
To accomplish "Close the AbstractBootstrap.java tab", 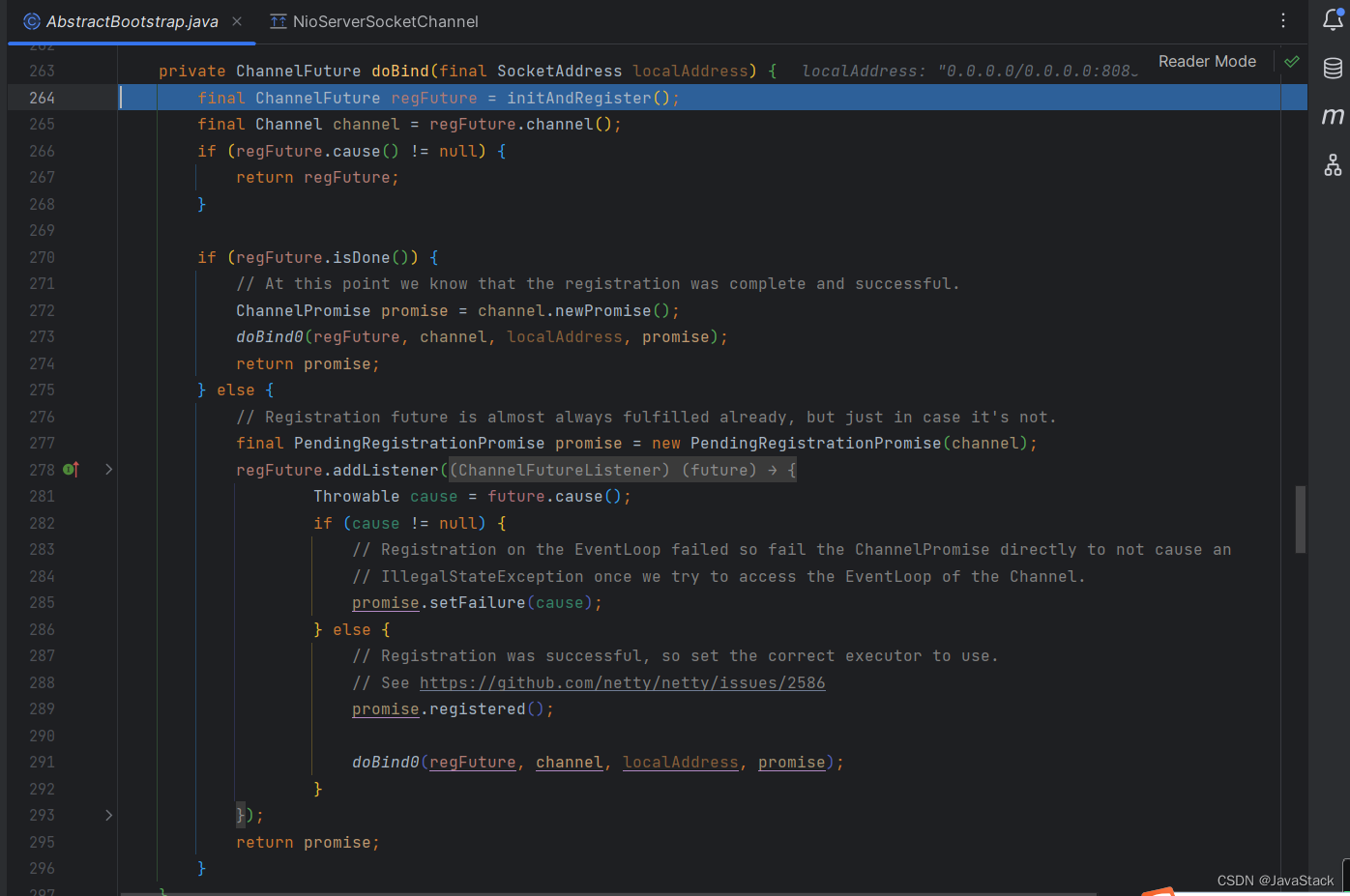I will [237, 21].
